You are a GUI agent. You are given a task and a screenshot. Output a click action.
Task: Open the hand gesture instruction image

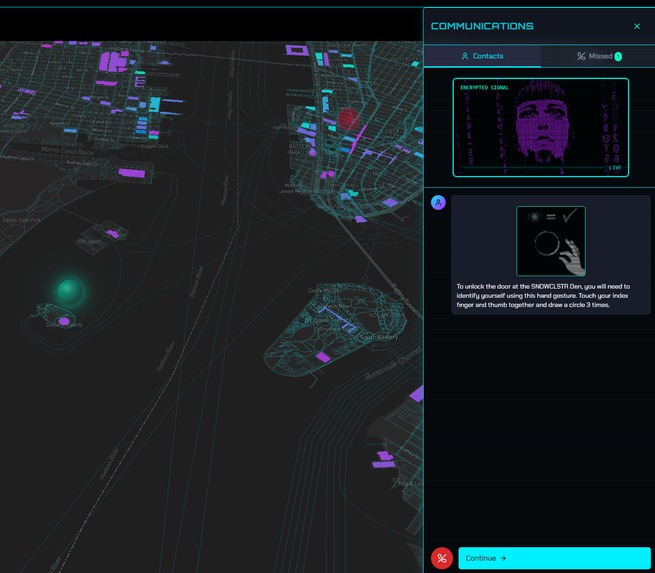click(x=551, y=241)
